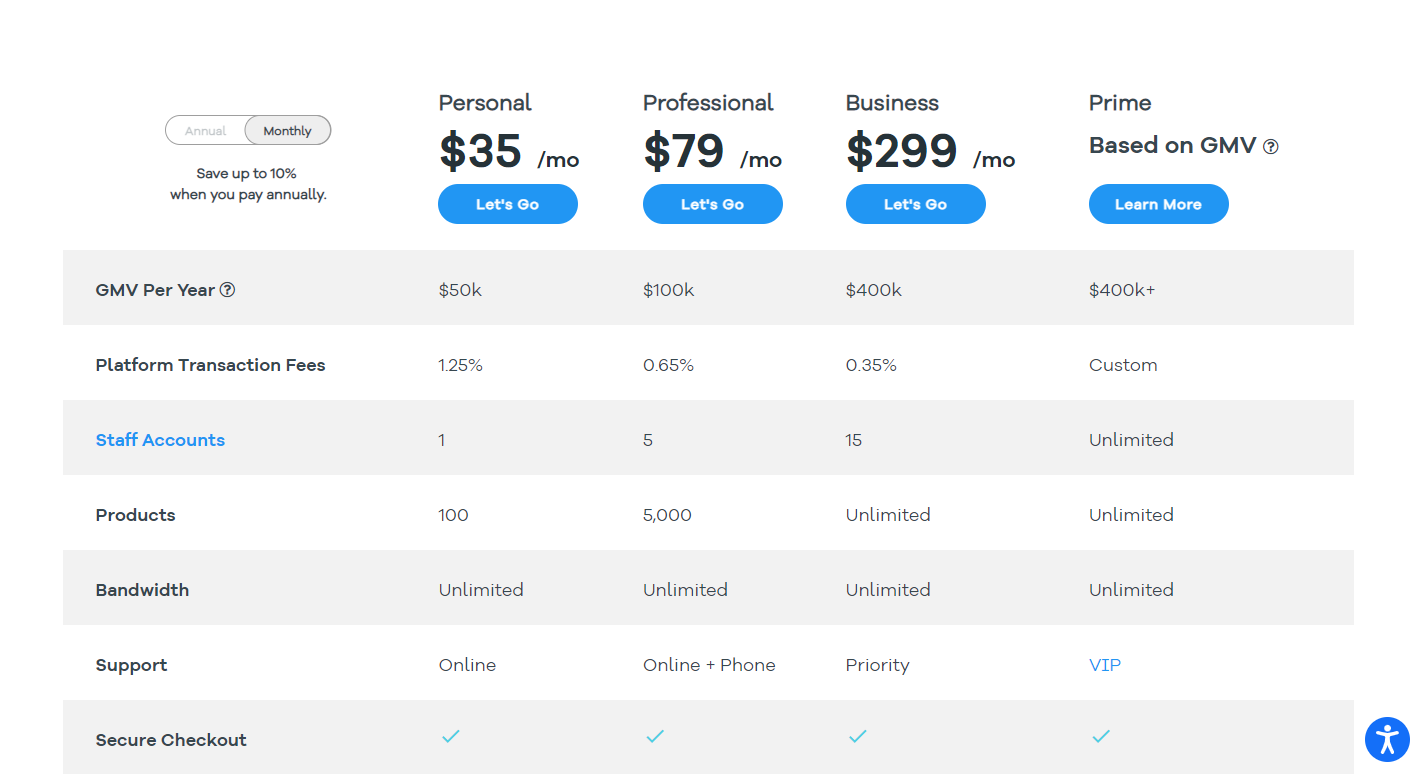The width and height of the screenshot is (1428, 774).
Task: Open the accessibility widget icon
Action: (x=1387, y=740)
